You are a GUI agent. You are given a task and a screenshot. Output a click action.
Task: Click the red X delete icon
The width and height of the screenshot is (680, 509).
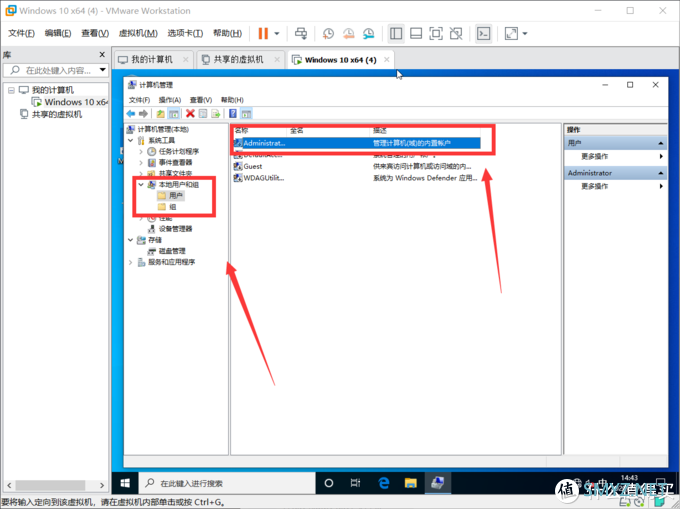[x=190, y=114]
